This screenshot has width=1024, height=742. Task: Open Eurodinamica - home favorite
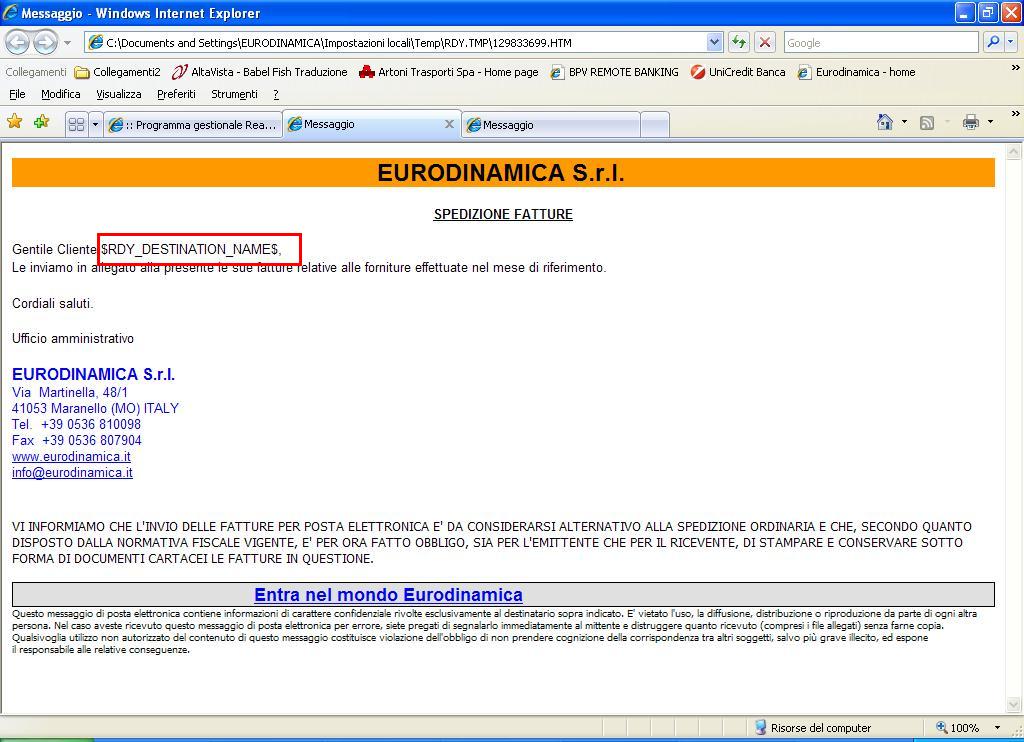[856, 72]
